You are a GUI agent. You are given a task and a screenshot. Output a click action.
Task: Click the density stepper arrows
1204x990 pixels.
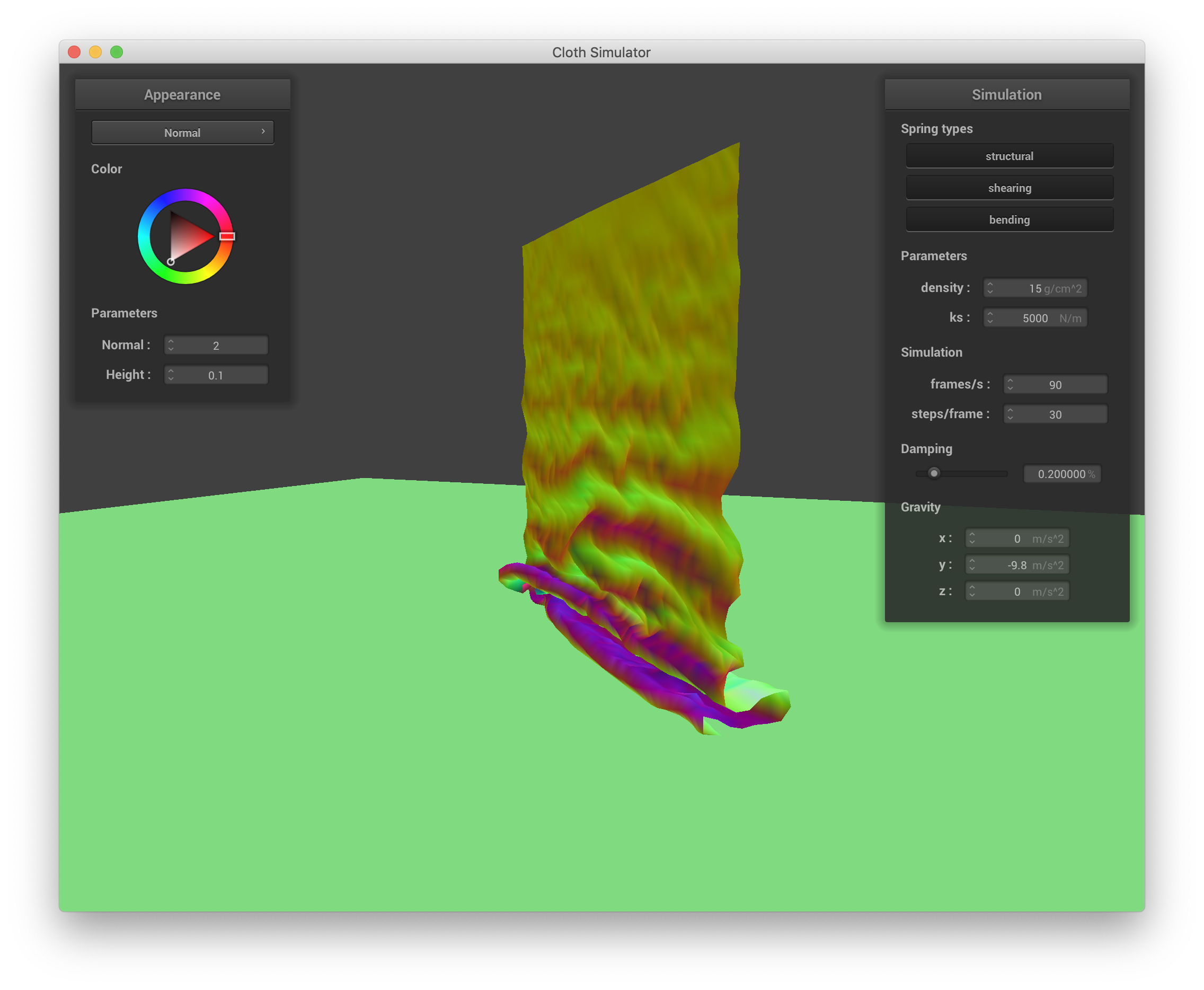point(990,288)
